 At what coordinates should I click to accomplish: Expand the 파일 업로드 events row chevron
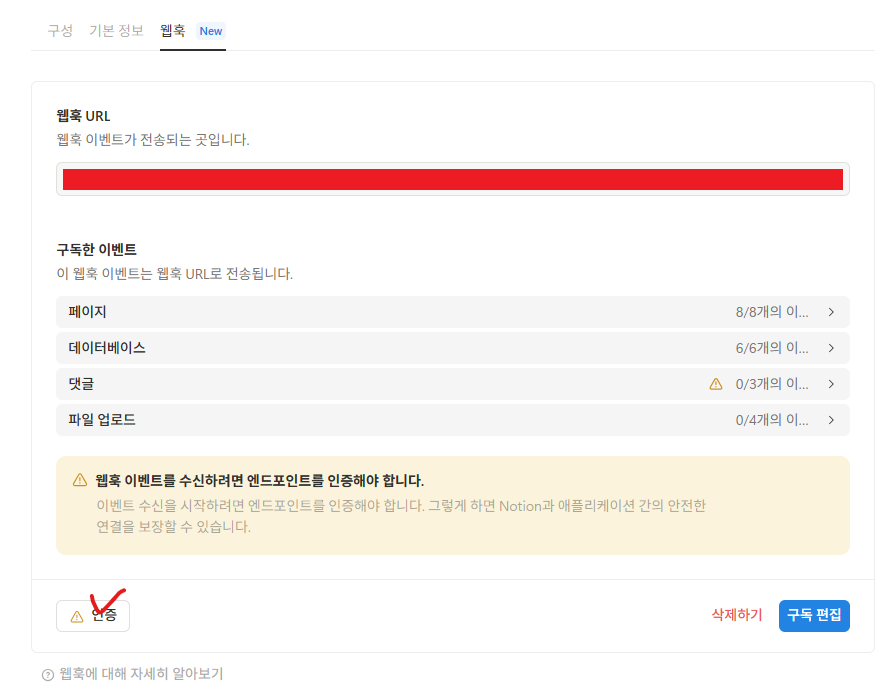pyautogui.click(x=831, y=420)
